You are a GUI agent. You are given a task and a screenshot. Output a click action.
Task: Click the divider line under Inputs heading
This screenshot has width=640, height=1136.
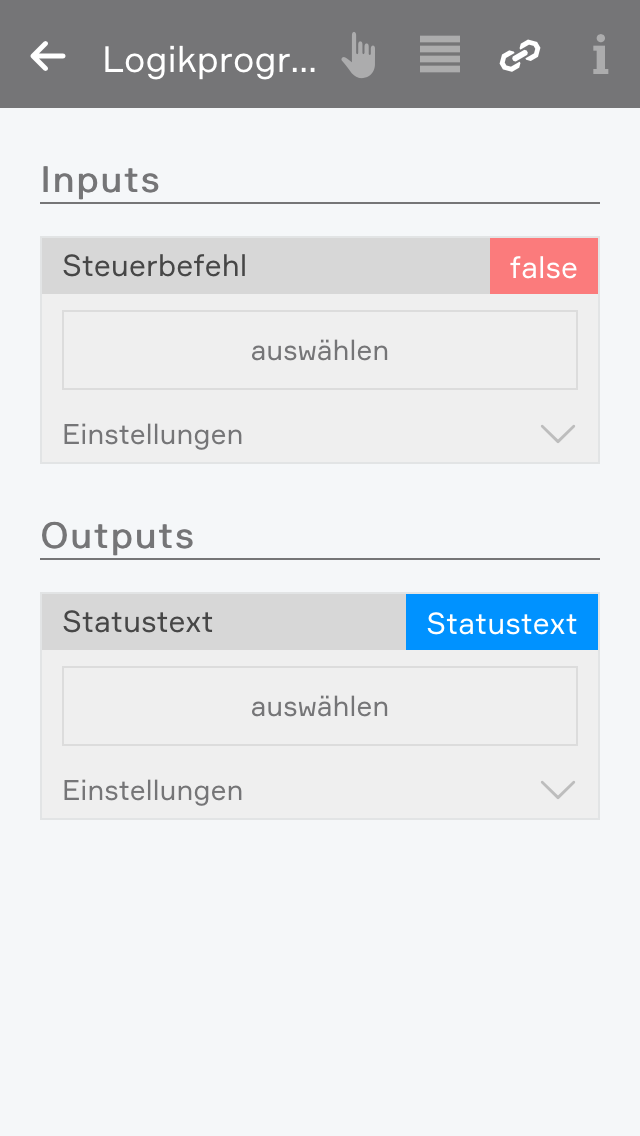320,203
